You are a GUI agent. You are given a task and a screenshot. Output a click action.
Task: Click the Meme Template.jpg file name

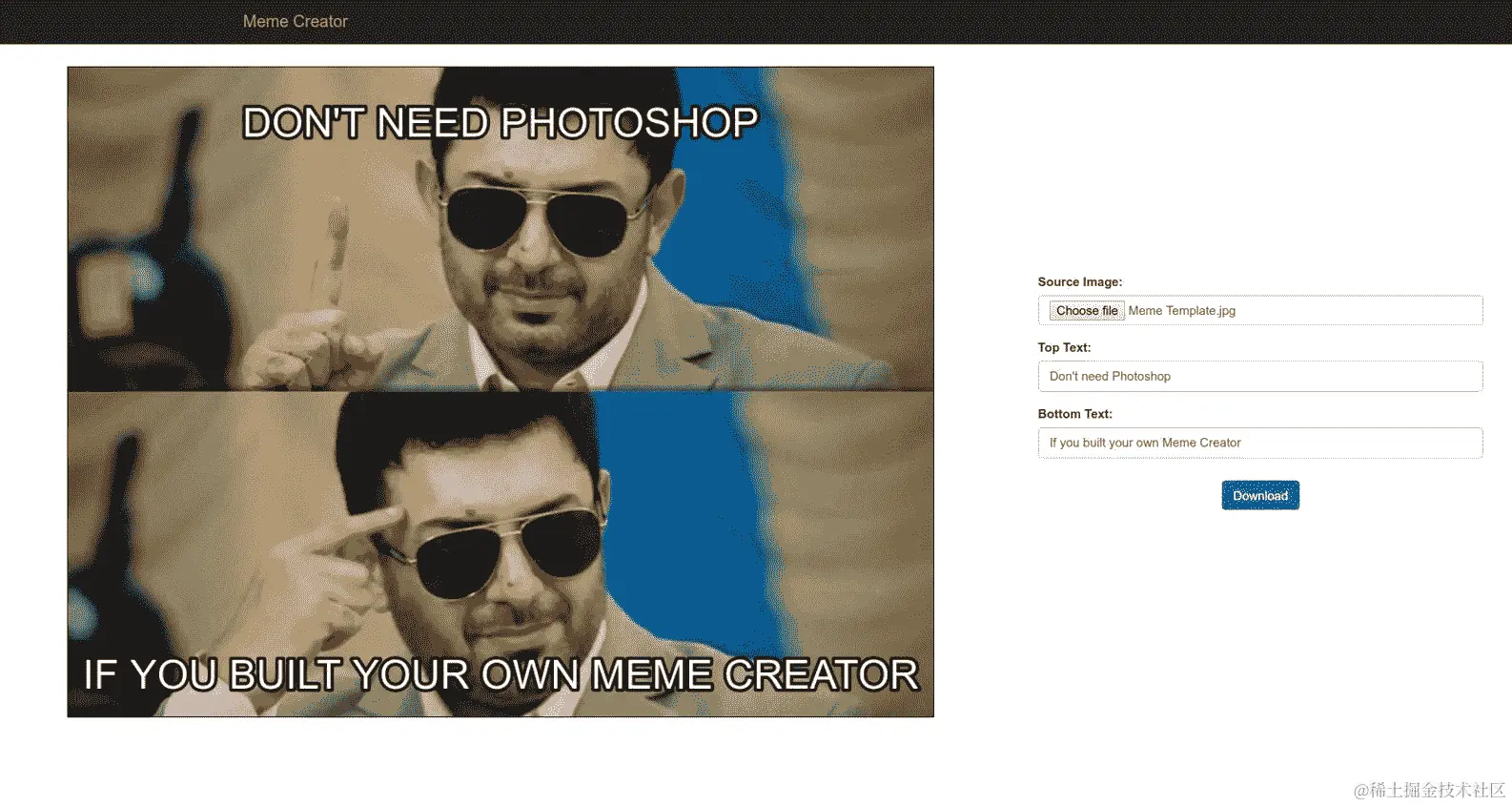pyautogui.click(x=1182, y=311)
